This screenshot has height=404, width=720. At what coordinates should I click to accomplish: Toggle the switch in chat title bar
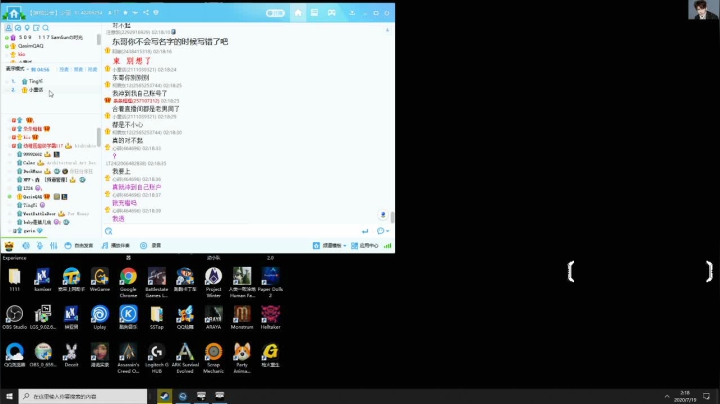[275, 13]
